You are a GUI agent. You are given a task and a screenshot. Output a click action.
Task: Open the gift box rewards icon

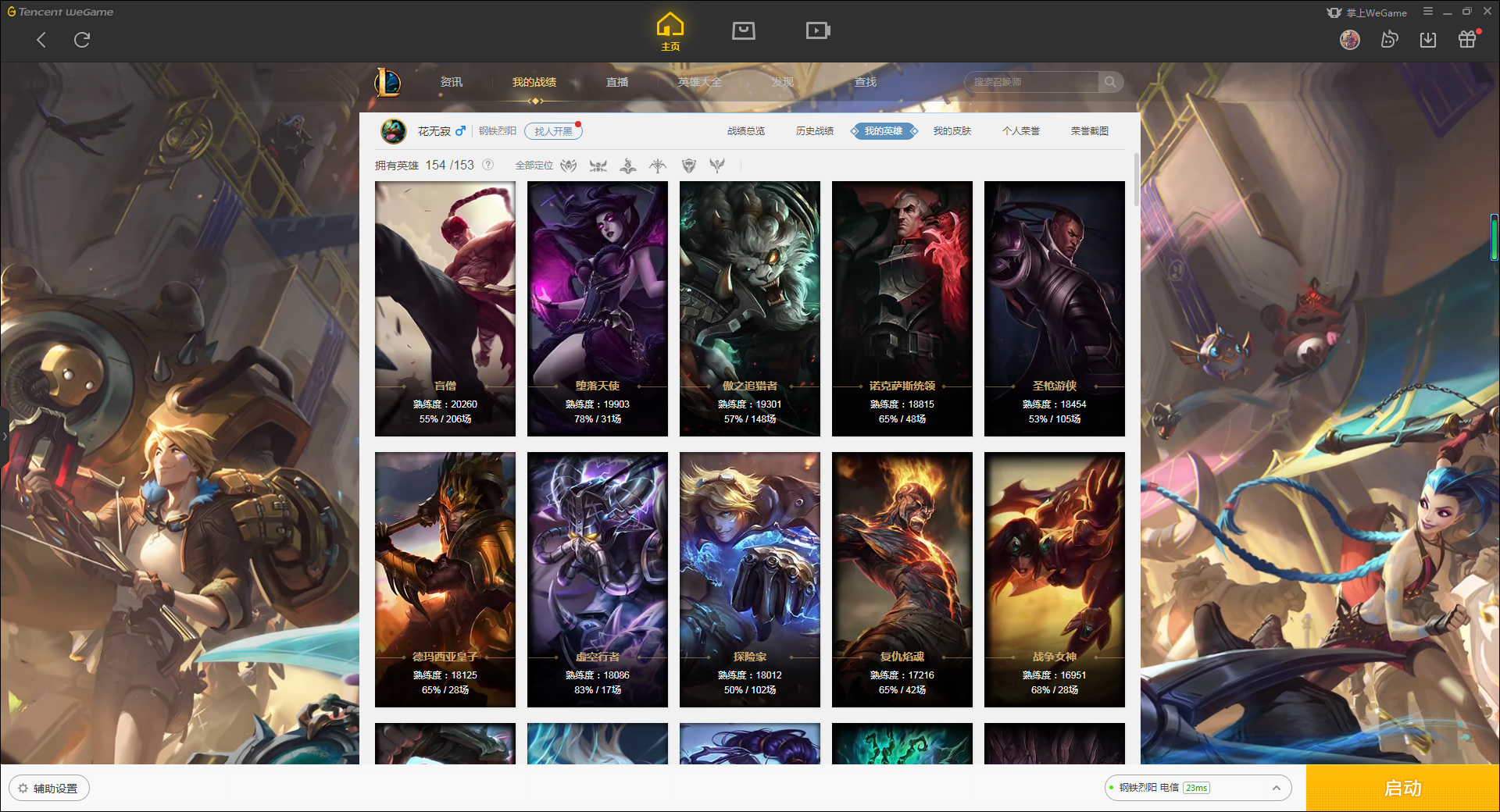[x=1467, y=39]
